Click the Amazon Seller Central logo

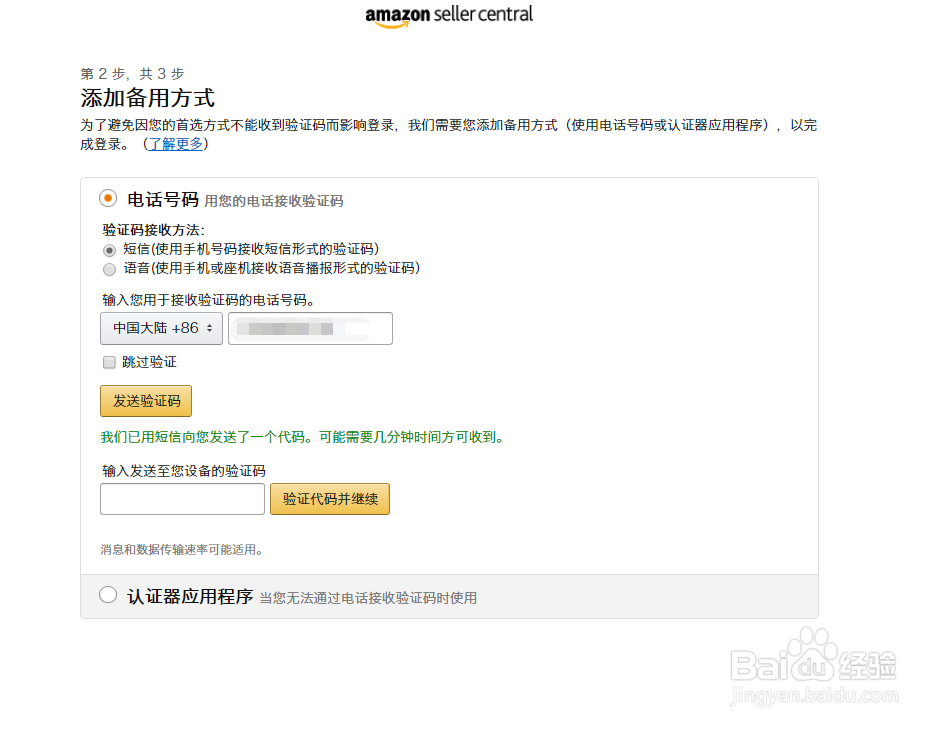[449, 16]
